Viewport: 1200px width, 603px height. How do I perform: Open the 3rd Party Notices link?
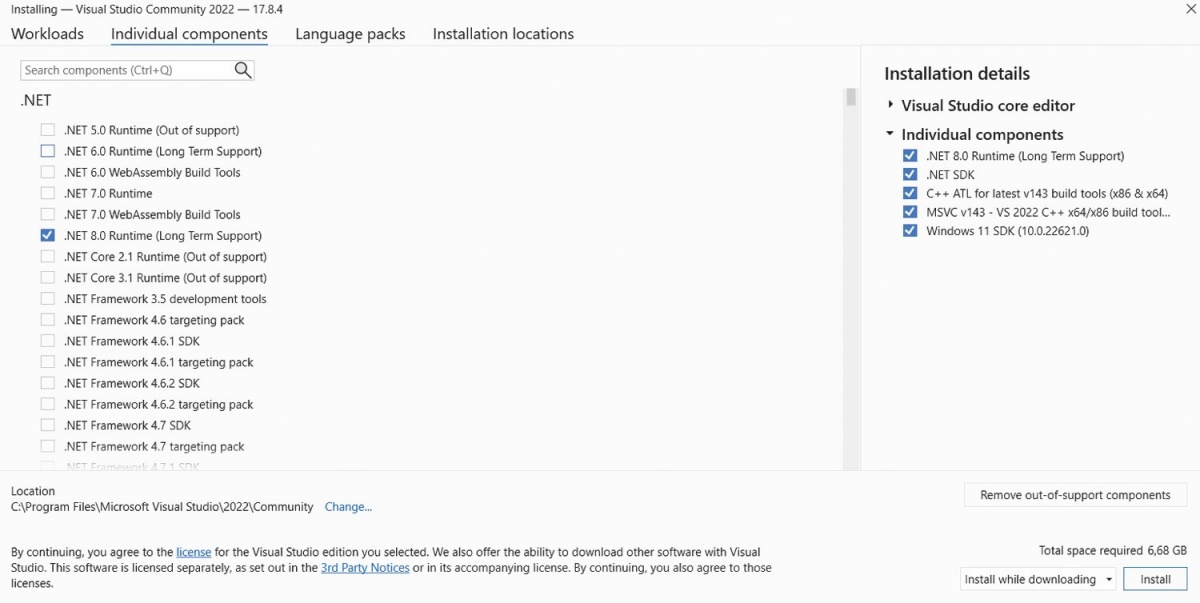click(365, 568)
